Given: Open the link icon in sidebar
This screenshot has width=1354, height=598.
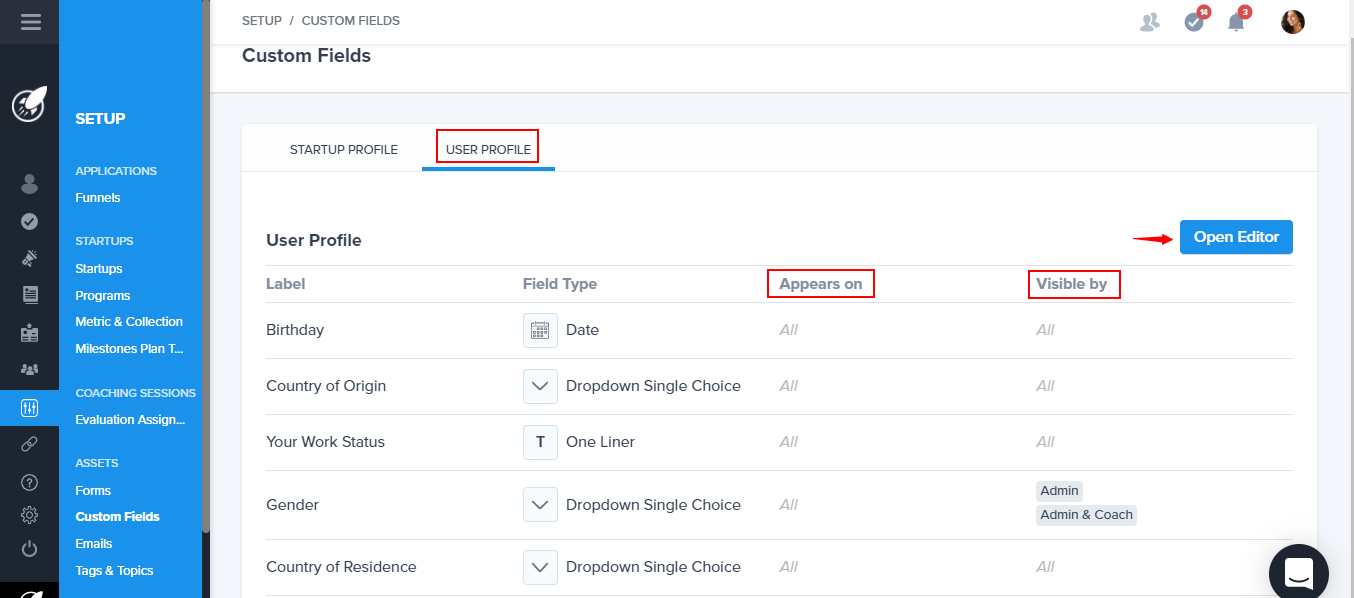Looking at the screenshot, I should (29, 444).
